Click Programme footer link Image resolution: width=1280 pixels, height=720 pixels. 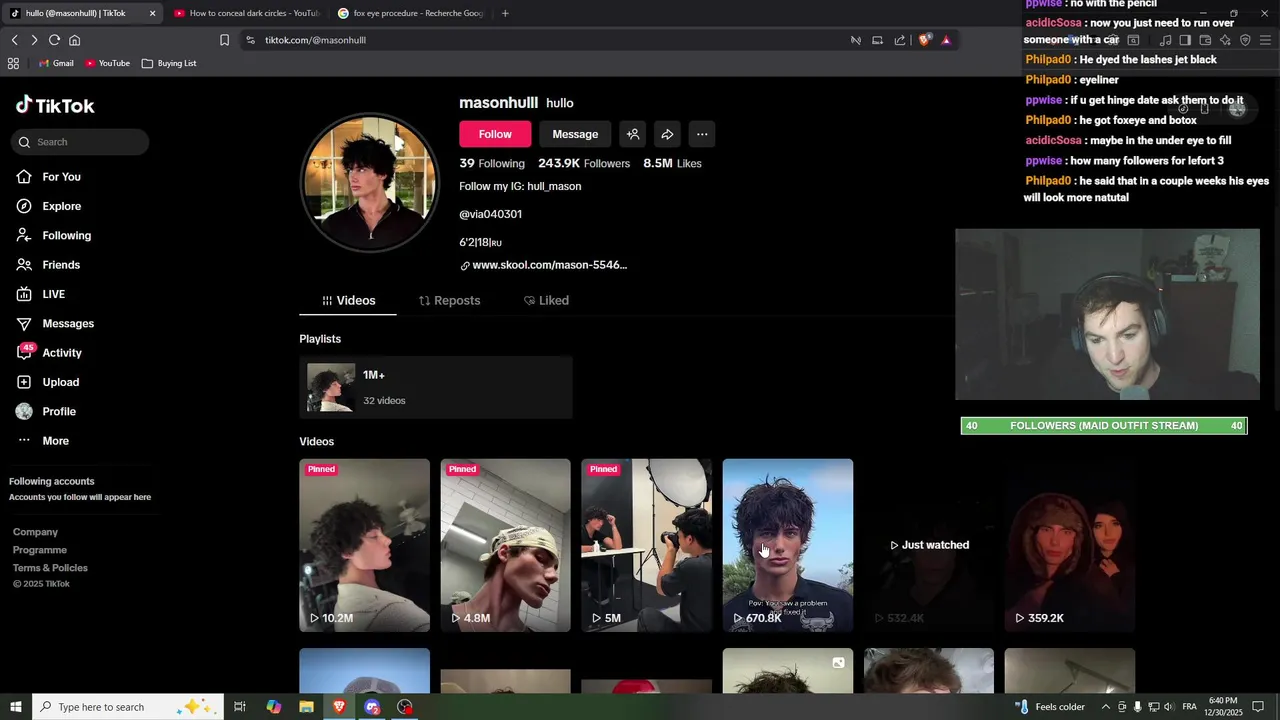coord(40,550)
